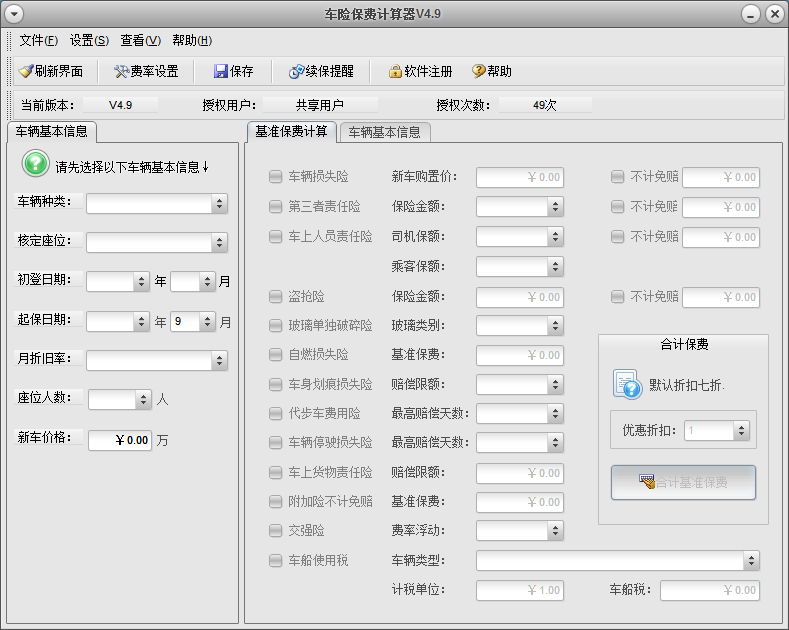Expand the 座位人数 dropdown
789x630 pixels.
(120, 400)
